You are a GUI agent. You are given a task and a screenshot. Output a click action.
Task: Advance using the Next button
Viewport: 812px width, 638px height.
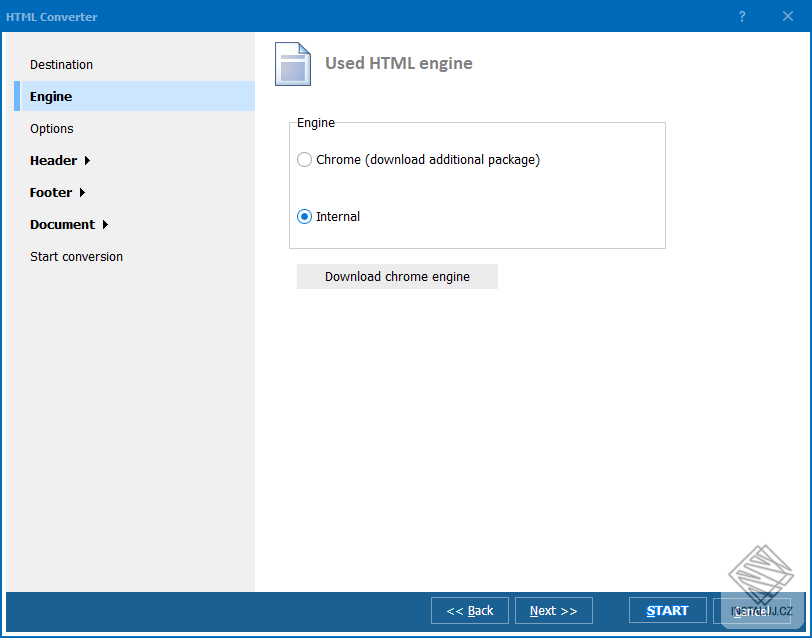(x=553, y=610)
